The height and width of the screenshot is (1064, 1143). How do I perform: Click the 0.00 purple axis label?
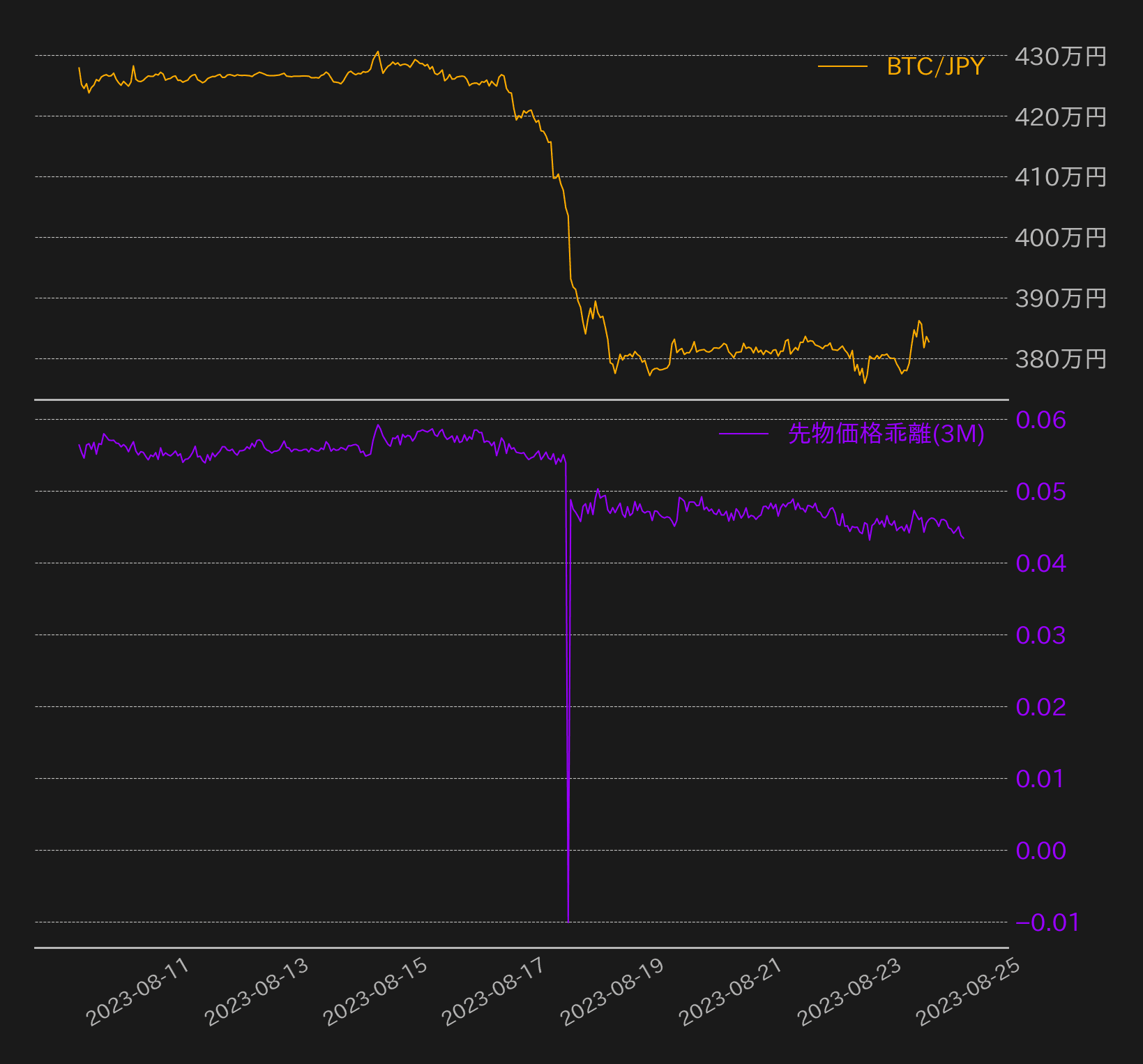1040,851
